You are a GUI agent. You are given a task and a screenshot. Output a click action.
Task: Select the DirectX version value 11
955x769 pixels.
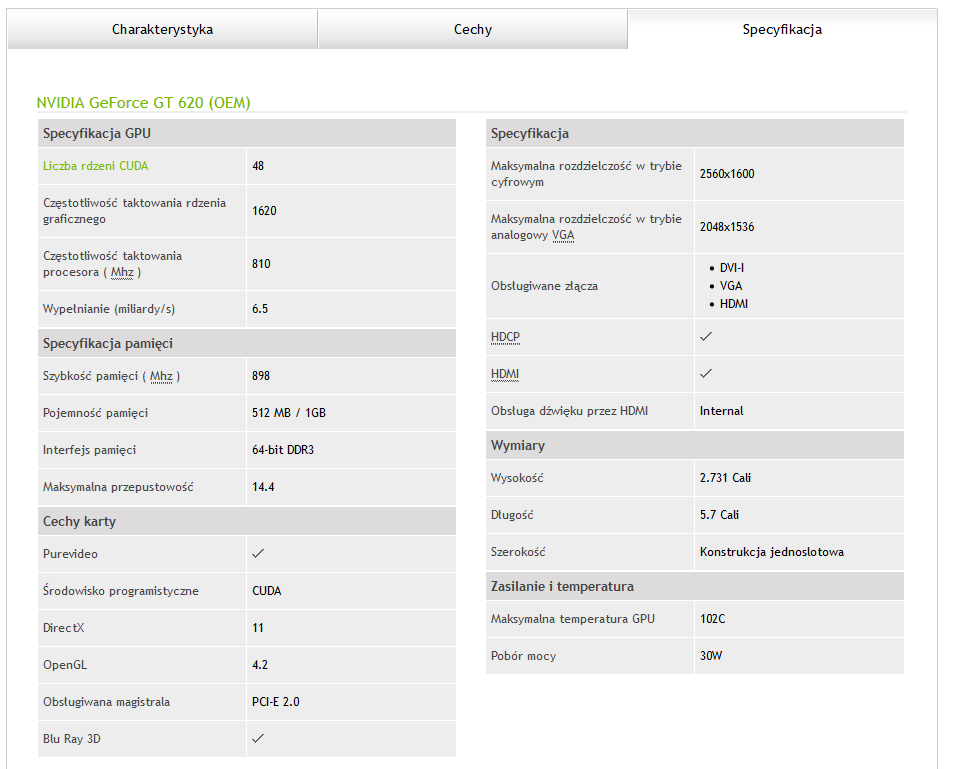[258, 628]
